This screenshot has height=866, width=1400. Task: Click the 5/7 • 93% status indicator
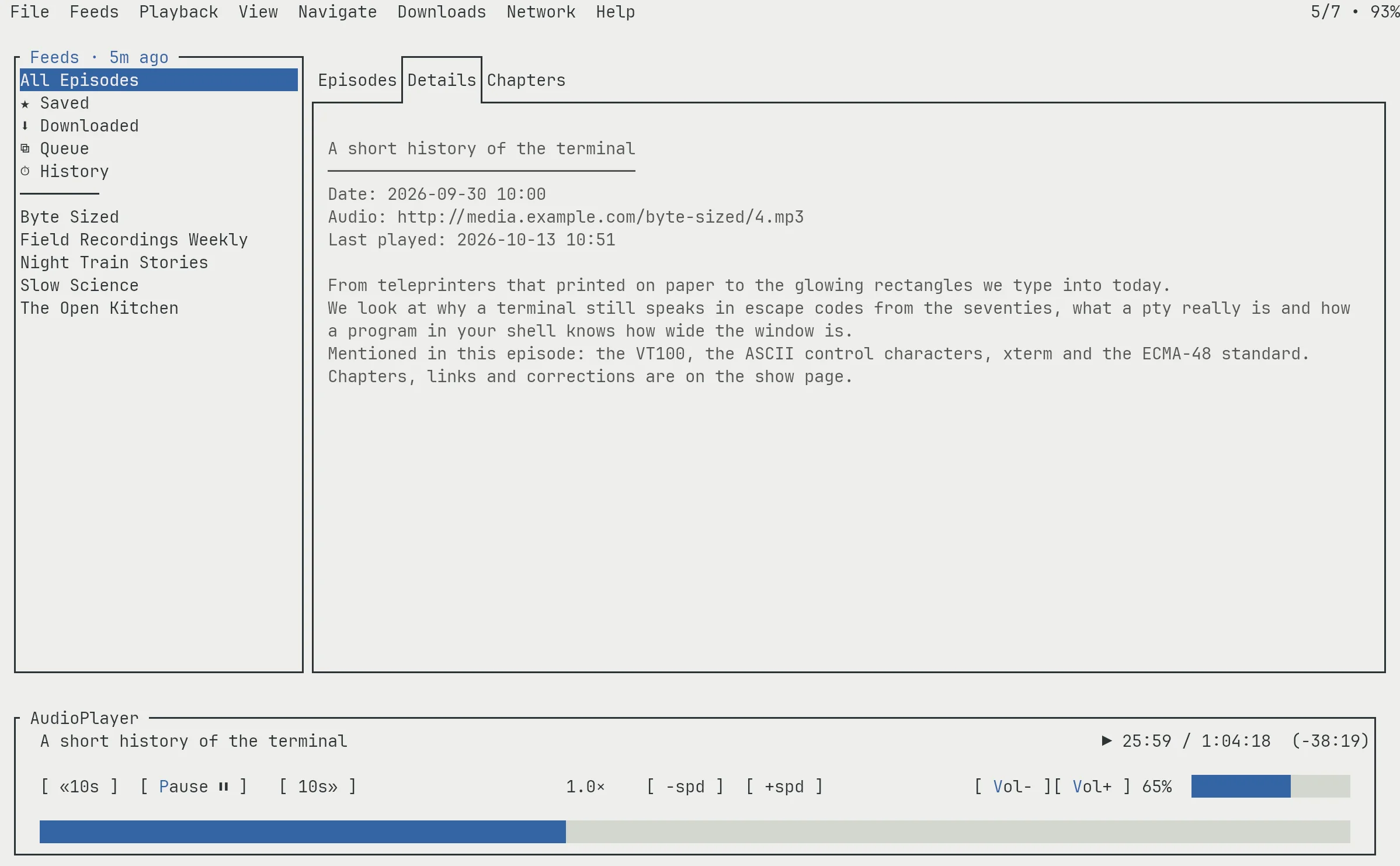pyautogui.click(x=1355, y=12)
